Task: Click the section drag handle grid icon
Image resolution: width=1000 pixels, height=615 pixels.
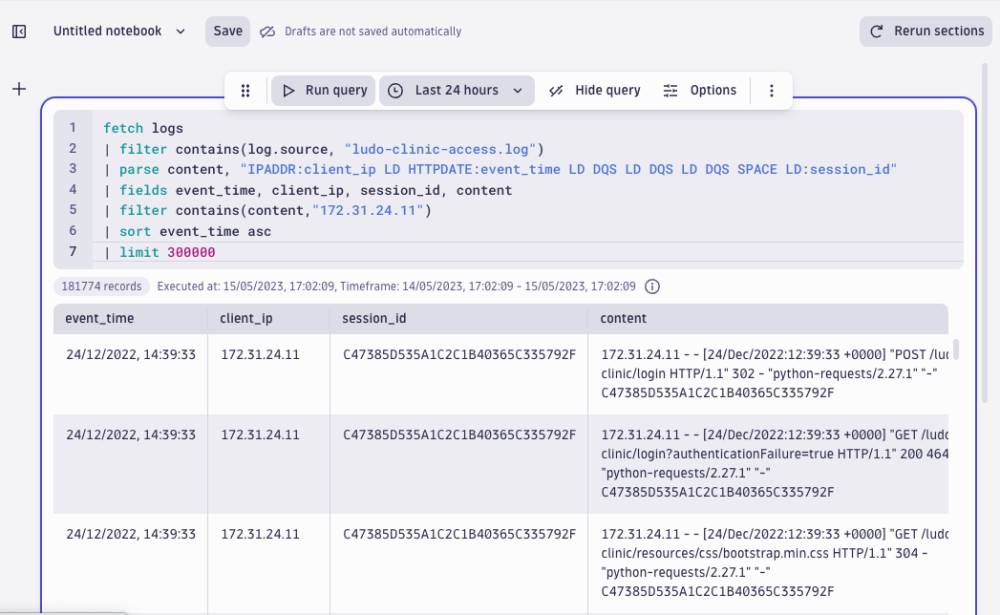Action: 245,90
